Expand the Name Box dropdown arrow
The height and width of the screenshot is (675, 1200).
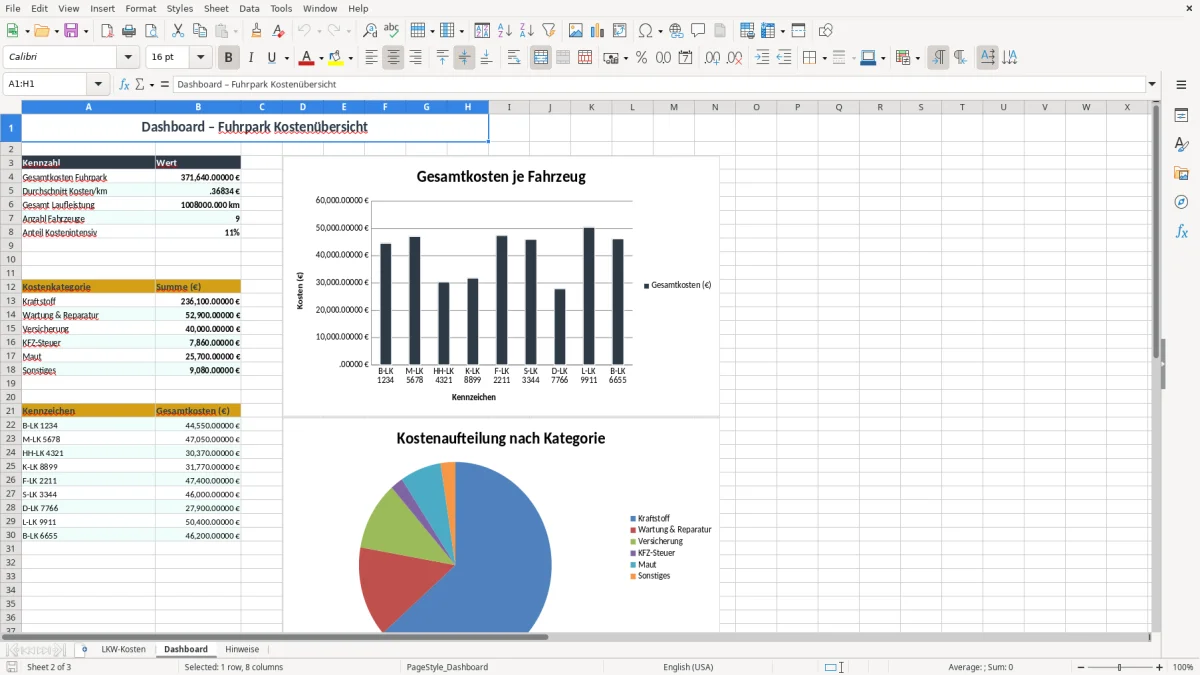coord(98,84)
